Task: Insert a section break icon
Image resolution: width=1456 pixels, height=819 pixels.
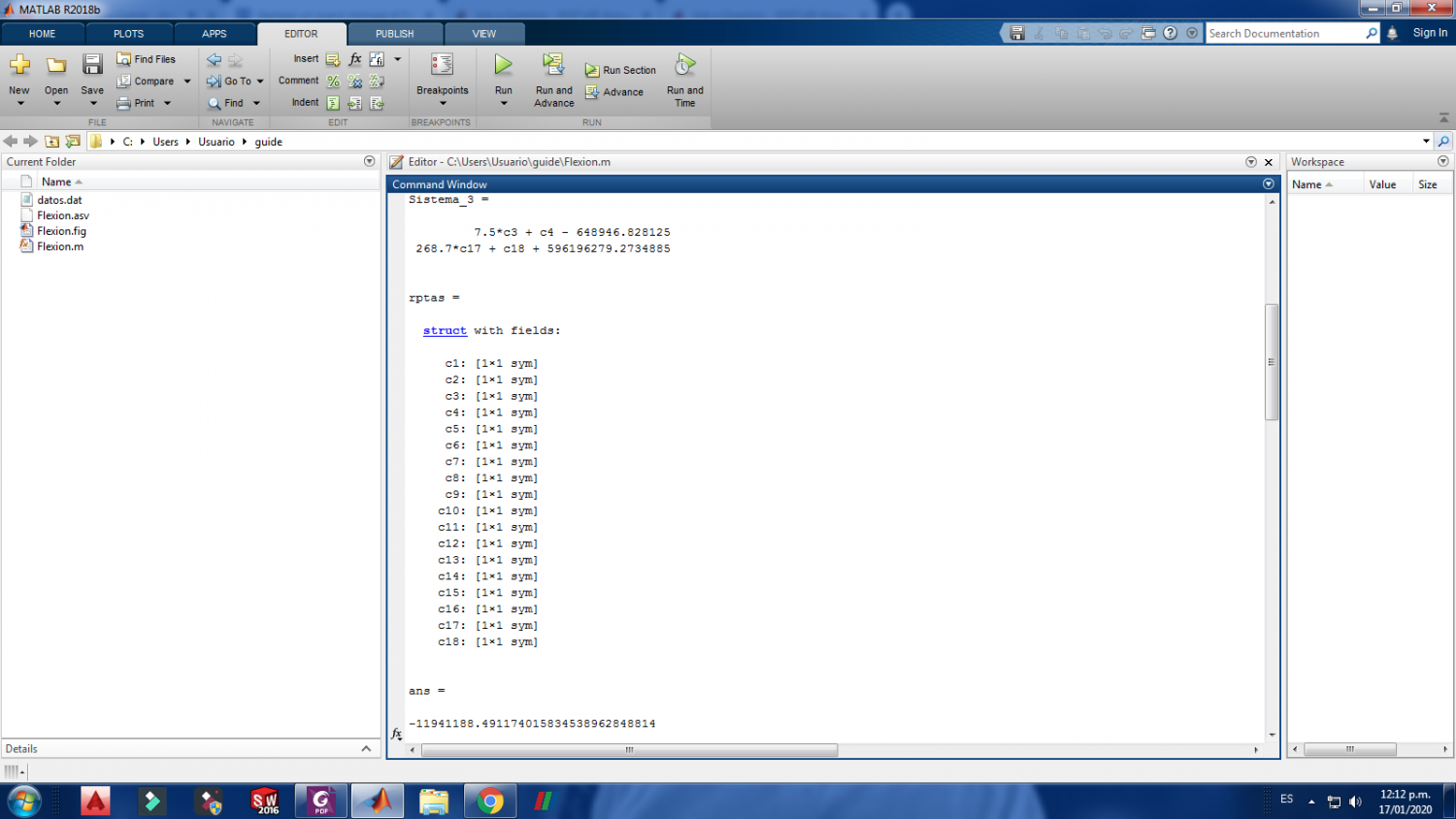Action: point(333,60)
